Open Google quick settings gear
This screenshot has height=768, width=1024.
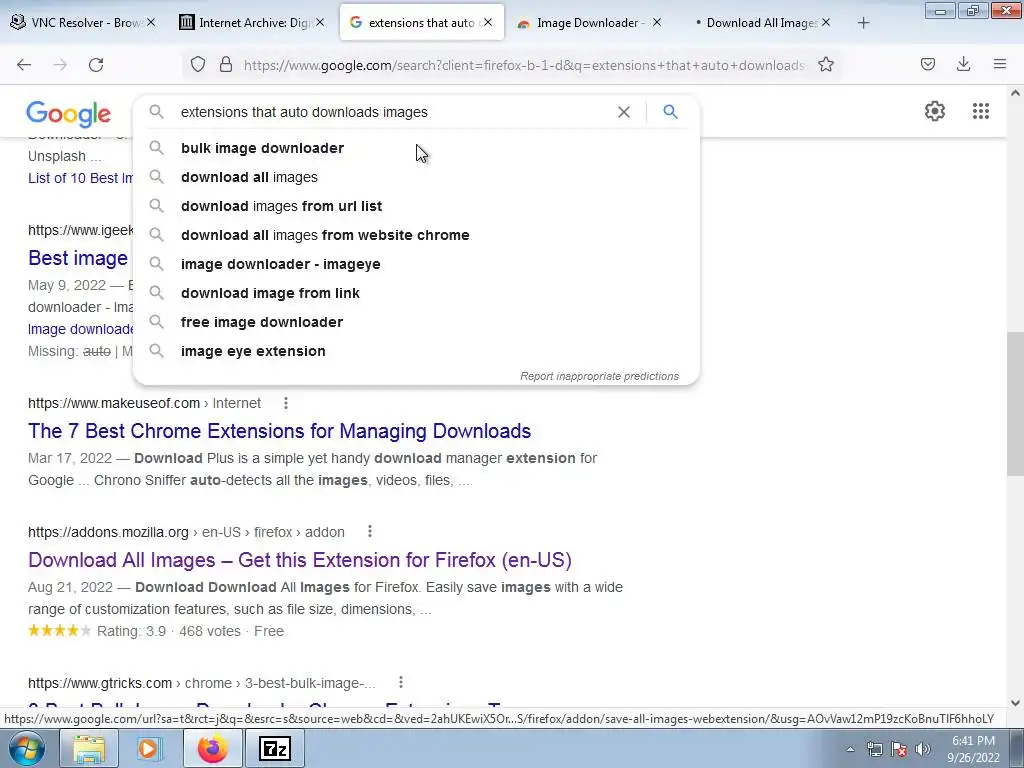point(935,111)
